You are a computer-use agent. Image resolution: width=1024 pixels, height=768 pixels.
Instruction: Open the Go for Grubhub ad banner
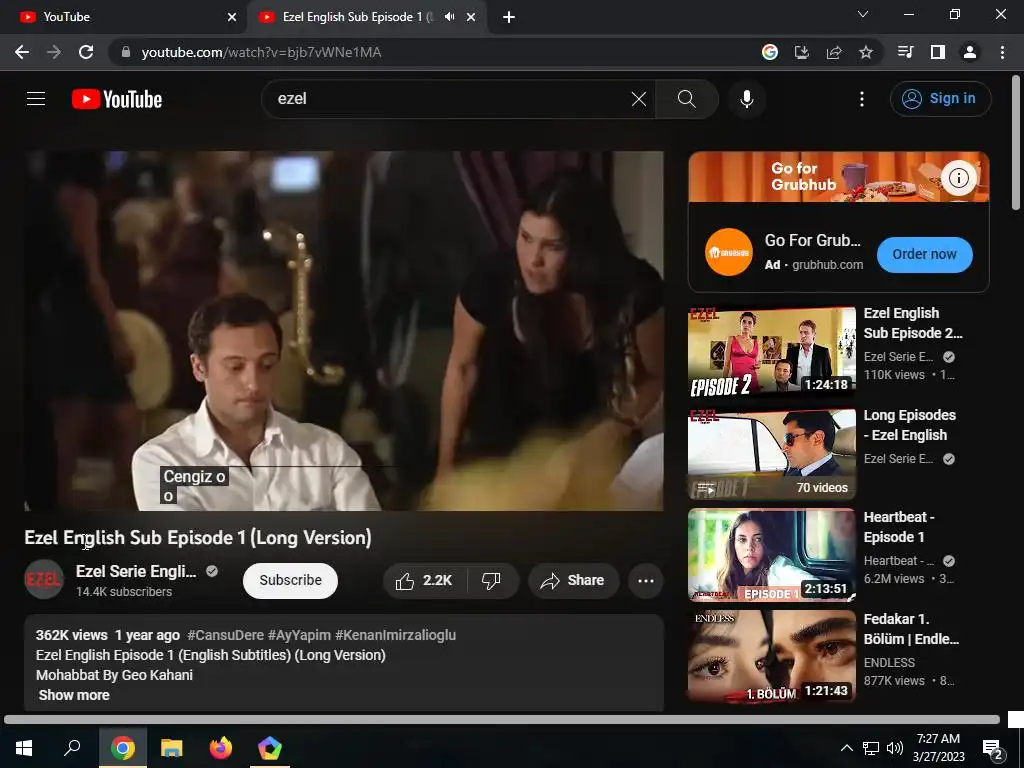(x=839, y=177)
